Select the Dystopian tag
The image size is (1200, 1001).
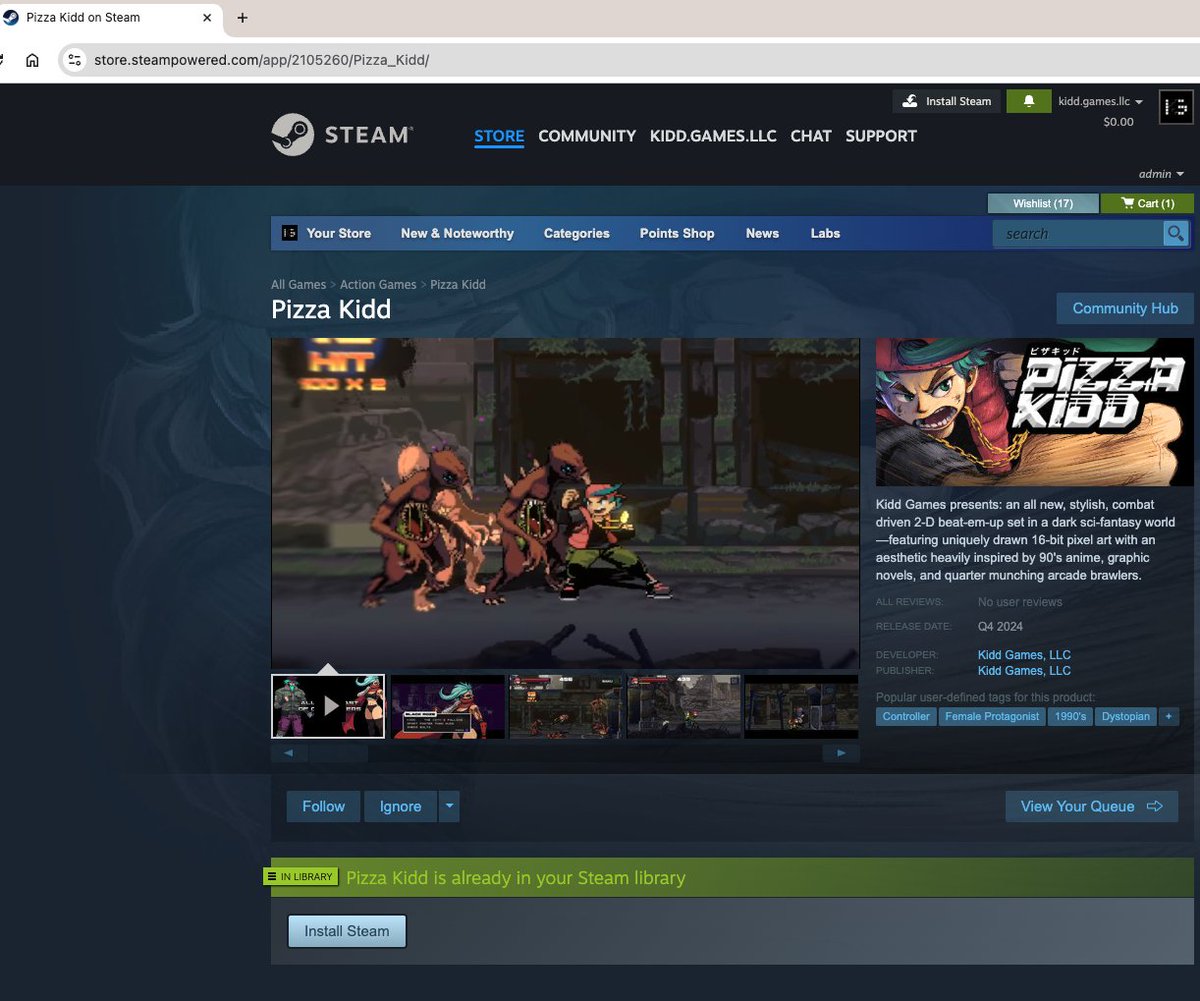[1125, 716]
